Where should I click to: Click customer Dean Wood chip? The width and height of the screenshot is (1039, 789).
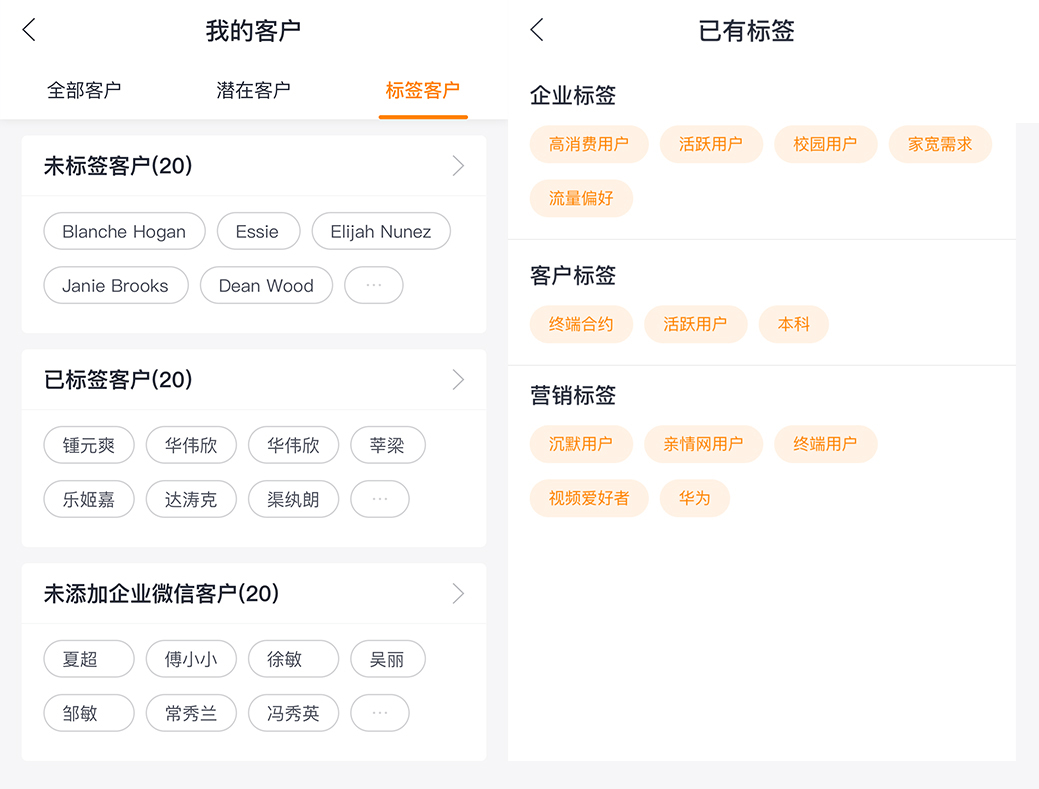[266, 285]
